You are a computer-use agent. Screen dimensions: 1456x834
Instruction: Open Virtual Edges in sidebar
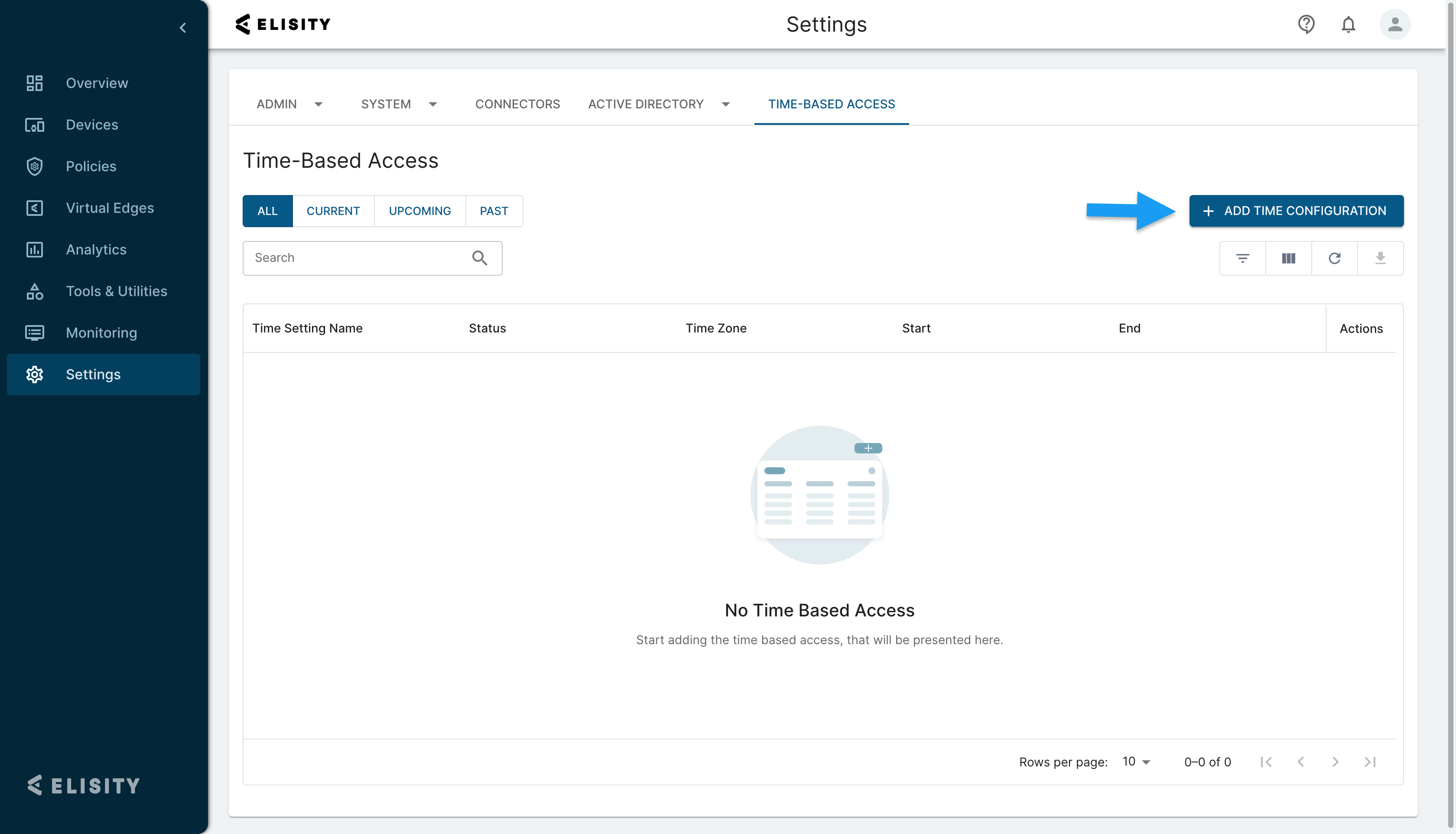(x=109, y=208)
